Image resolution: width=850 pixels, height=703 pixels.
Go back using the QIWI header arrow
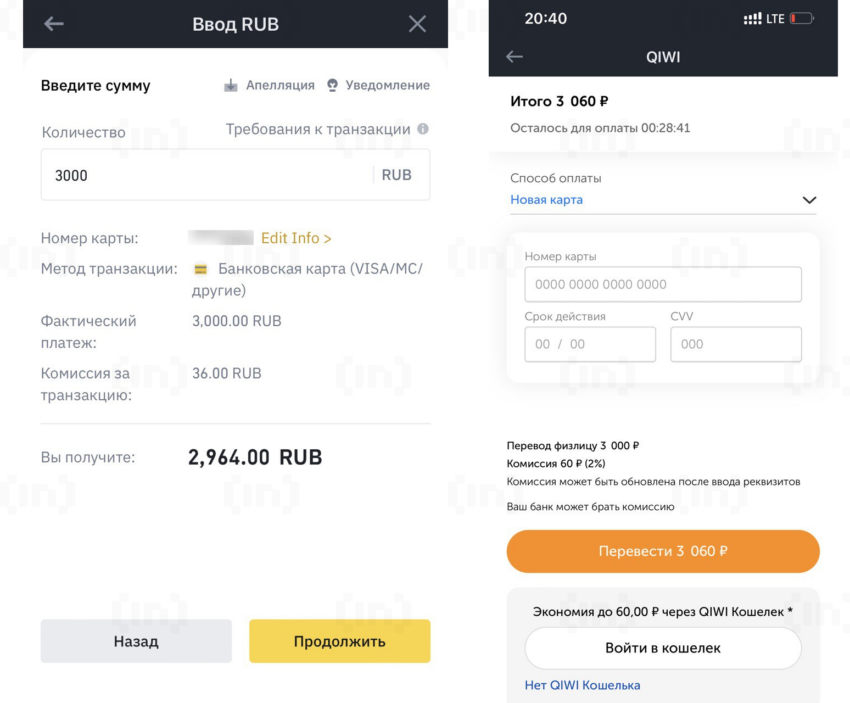point(514,57)
